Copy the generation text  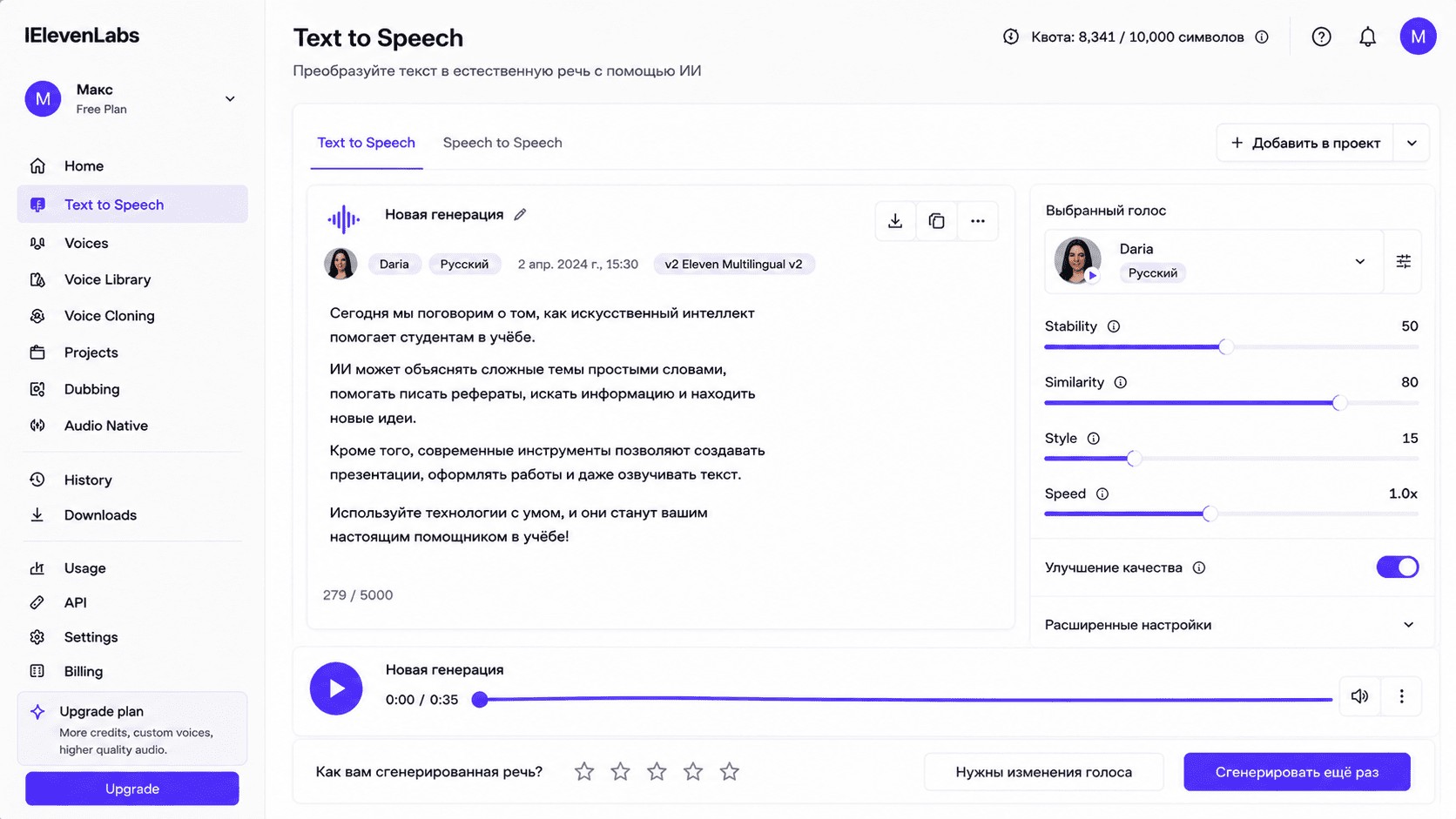pos(936,221)
